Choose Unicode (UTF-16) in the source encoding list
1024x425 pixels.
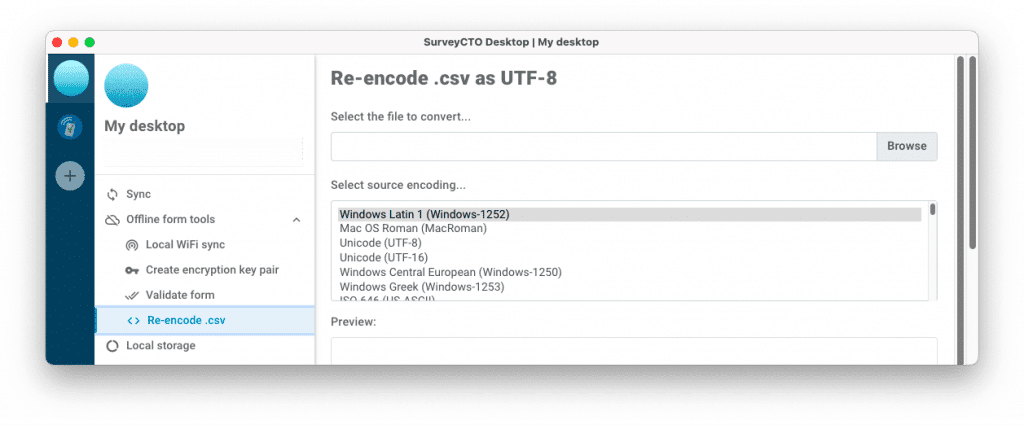tap(384, 257)
